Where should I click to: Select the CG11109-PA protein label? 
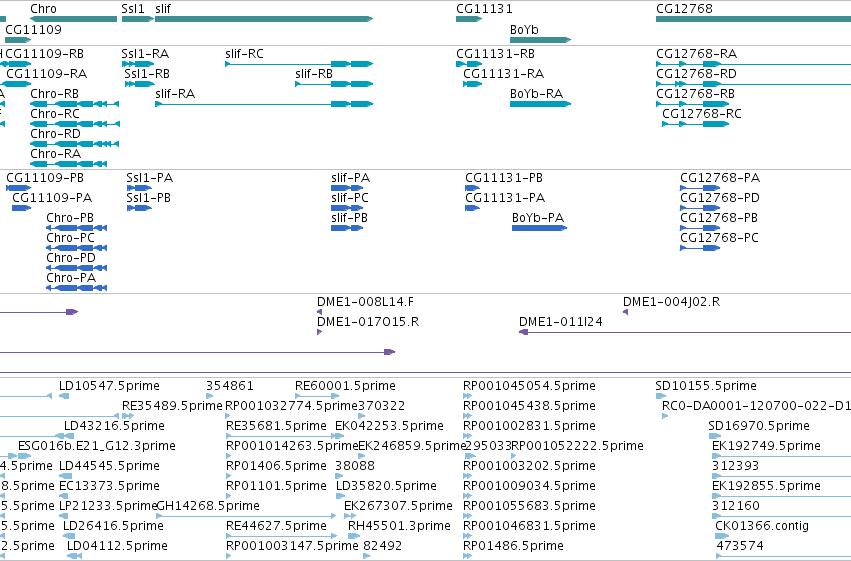(x=52, y=198)
